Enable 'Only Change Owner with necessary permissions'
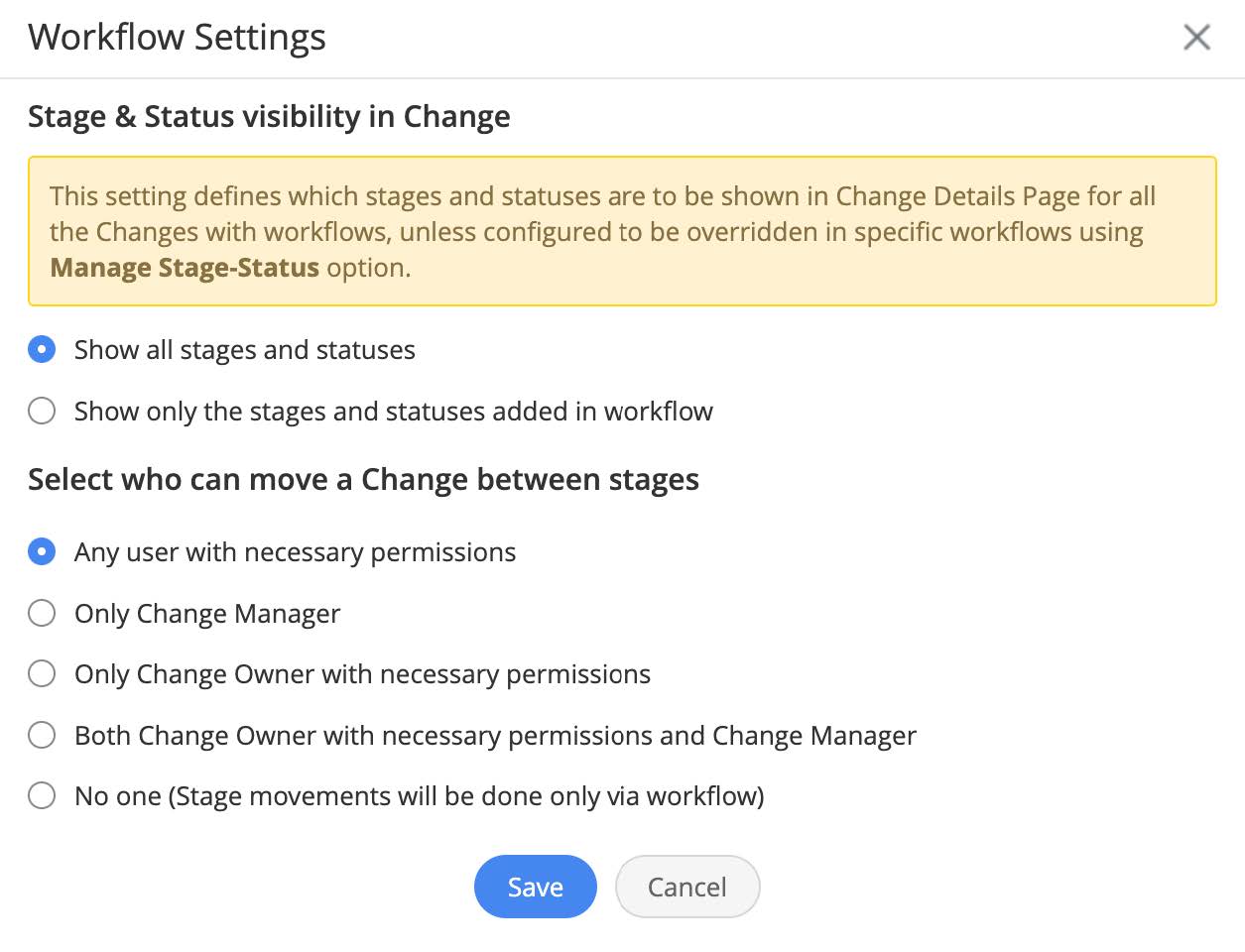The width and height of the screenshot is (1245, 952). [42, 674]
